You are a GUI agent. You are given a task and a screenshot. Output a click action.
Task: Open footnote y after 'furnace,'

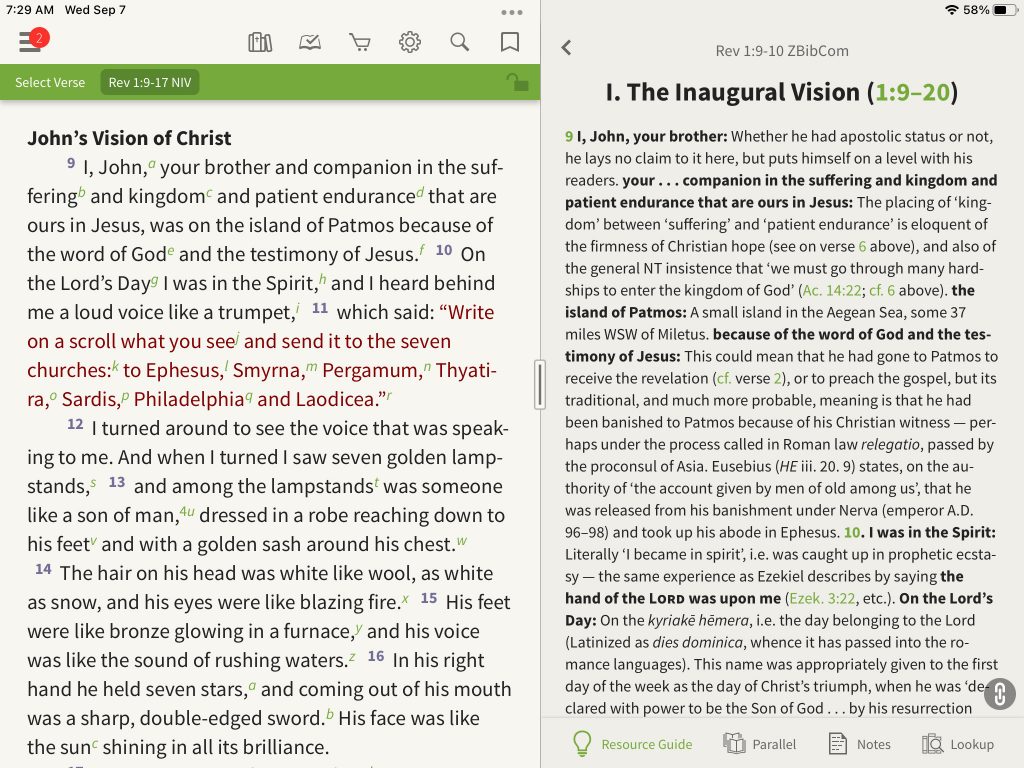[359, 628]
